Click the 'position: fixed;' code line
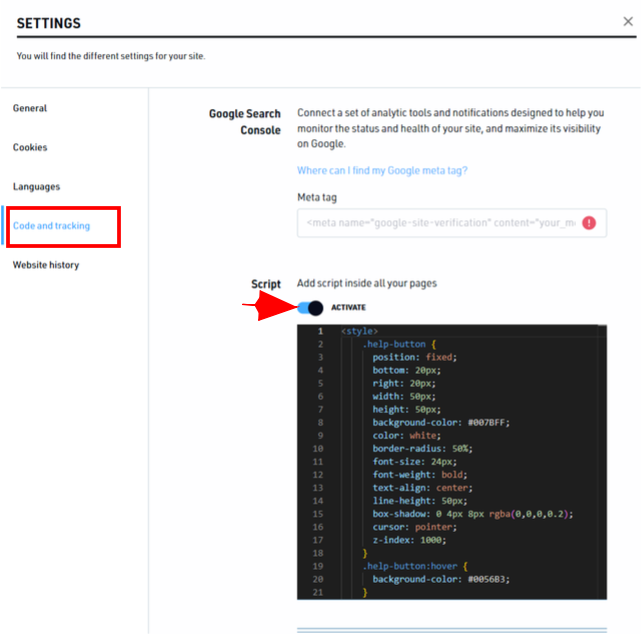This screenshot has width=644, height=641. tap(414, 357)
